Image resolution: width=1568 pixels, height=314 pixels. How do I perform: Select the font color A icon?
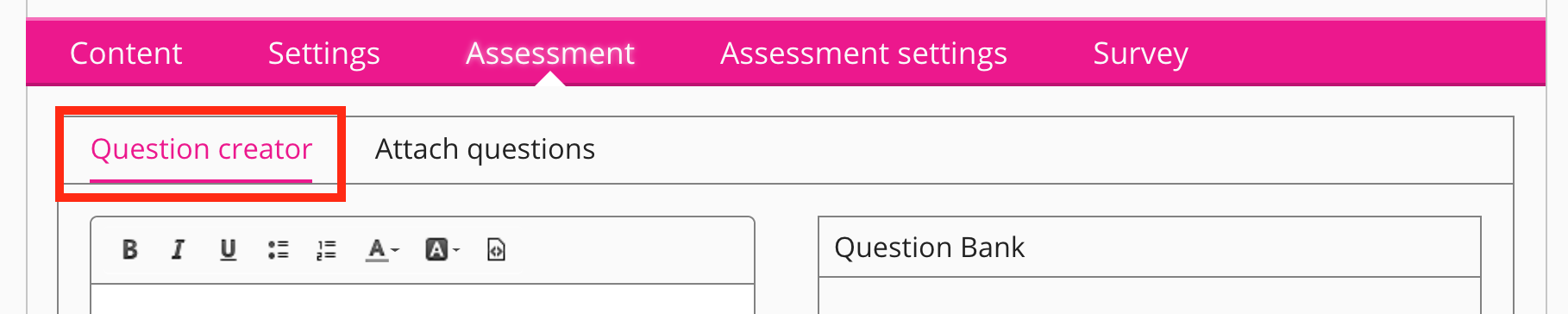click(x=377, y=249)
